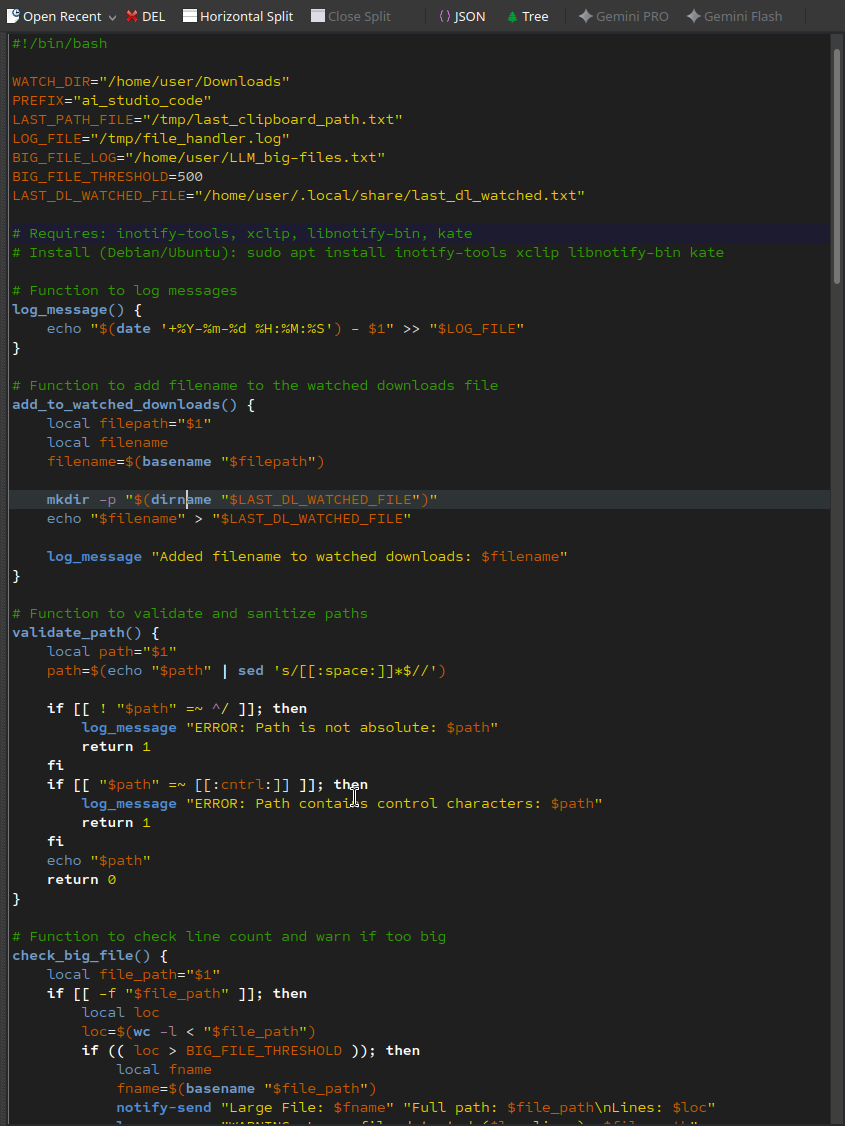Click the 'Added filename to watched downloads' log line

307,557
